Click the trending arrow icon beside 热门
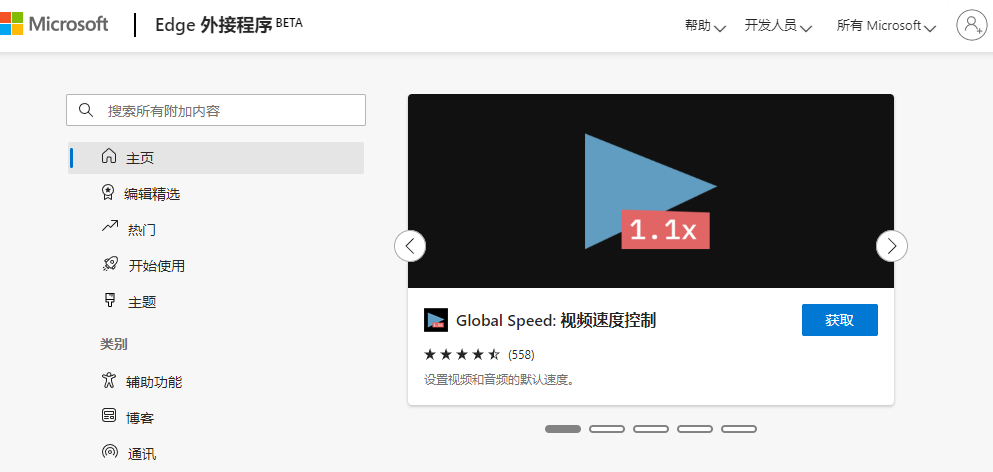This screenshot has width=993, height=472. (110, 227)
